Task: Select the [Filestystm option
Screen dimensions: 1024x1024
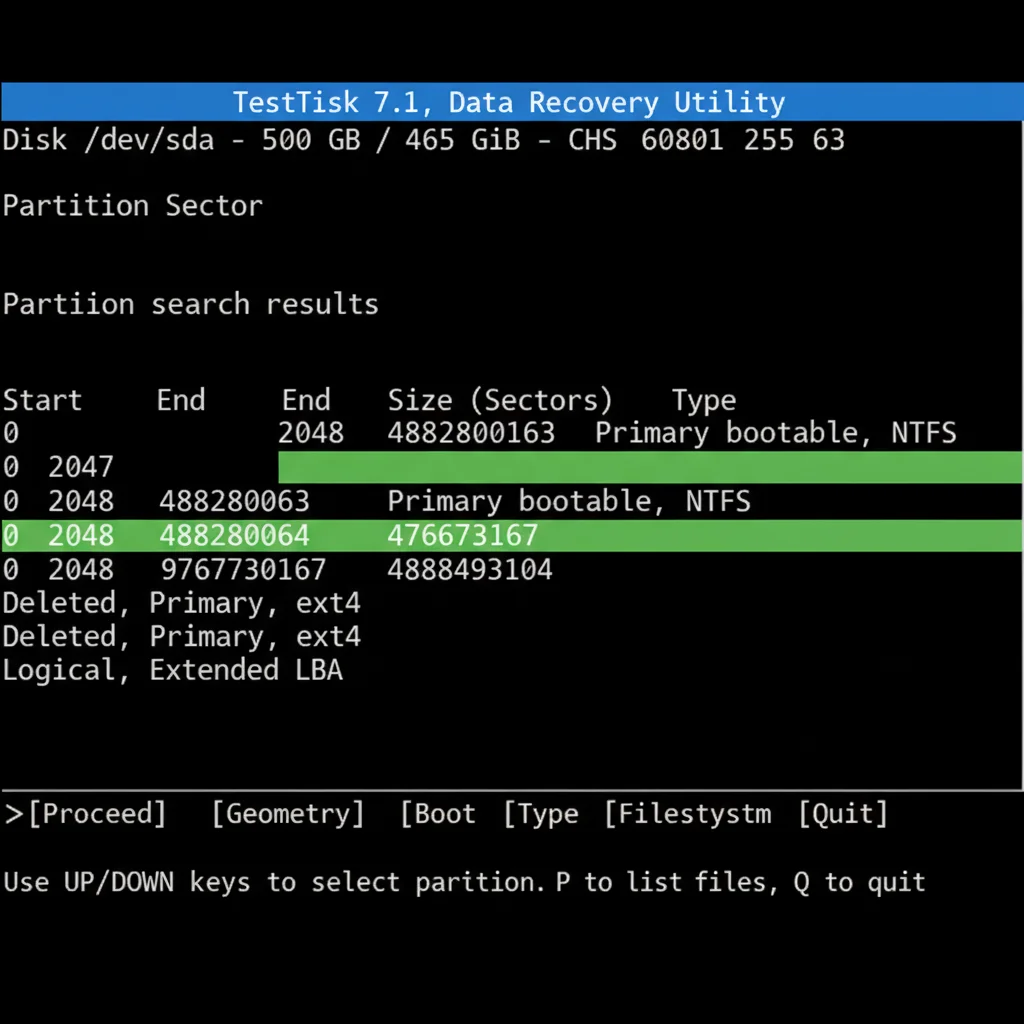Action: (x=688, y=814)
